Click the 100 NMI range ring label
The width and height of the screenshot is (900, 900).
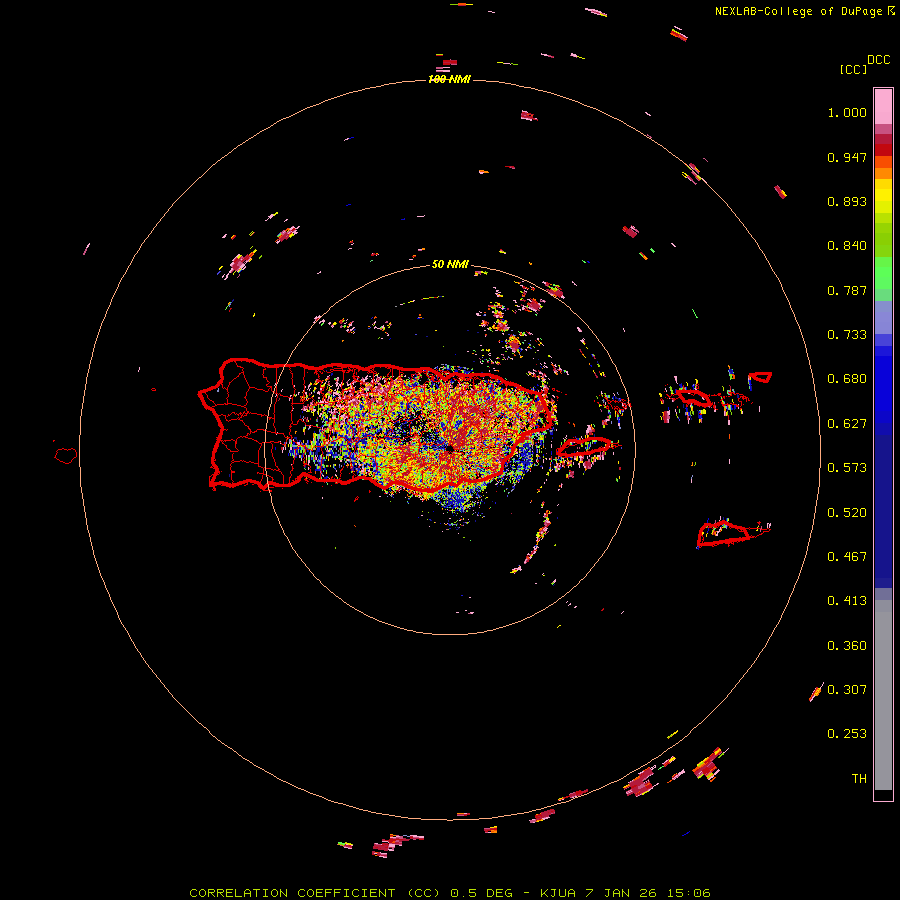[449, 79]
